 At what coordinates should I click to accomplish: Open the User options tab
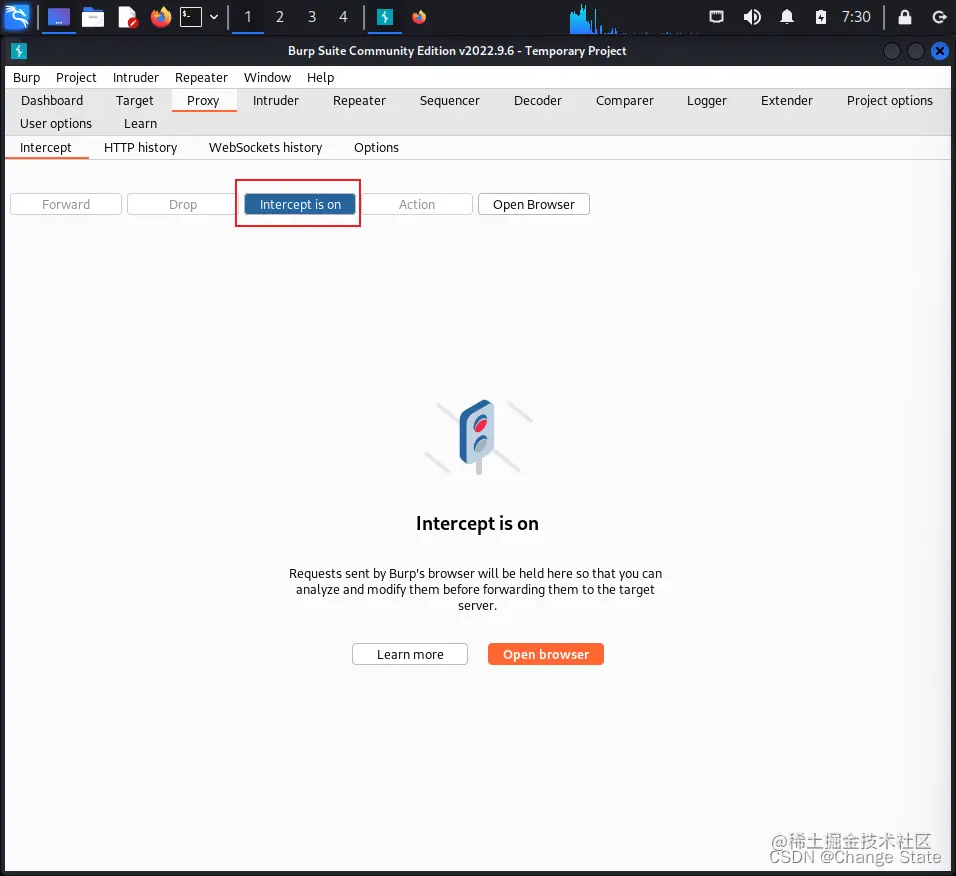click(x=55, y=124)
